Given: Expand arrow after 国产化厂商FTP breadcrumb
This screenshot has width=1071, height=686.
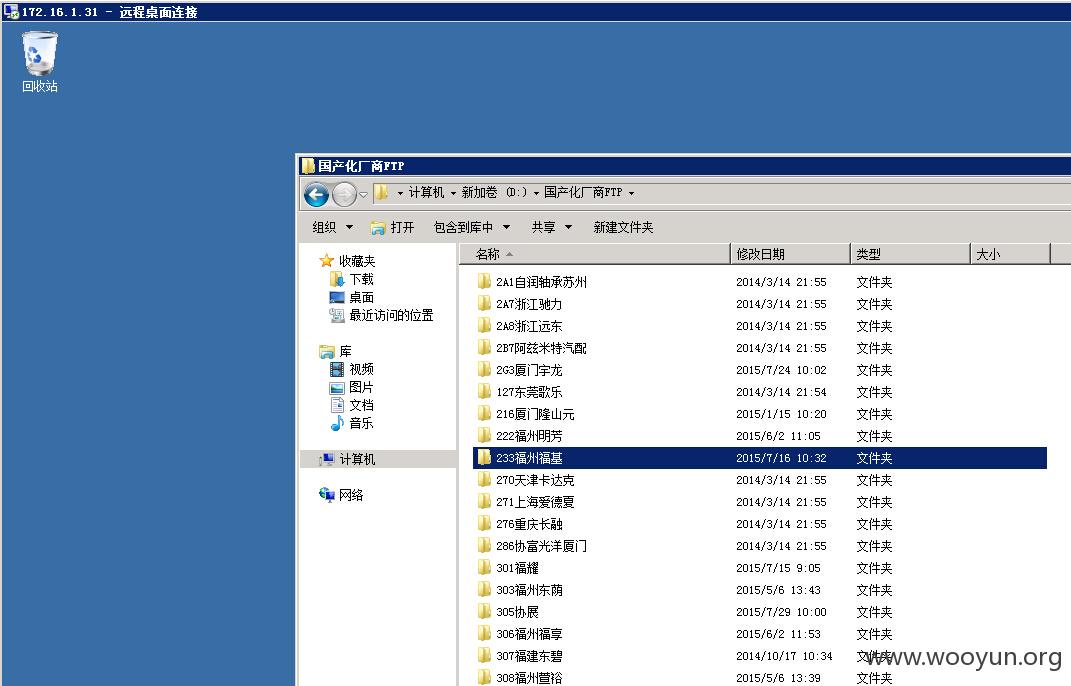Looking at the screenshot, I should coord(631,193).
